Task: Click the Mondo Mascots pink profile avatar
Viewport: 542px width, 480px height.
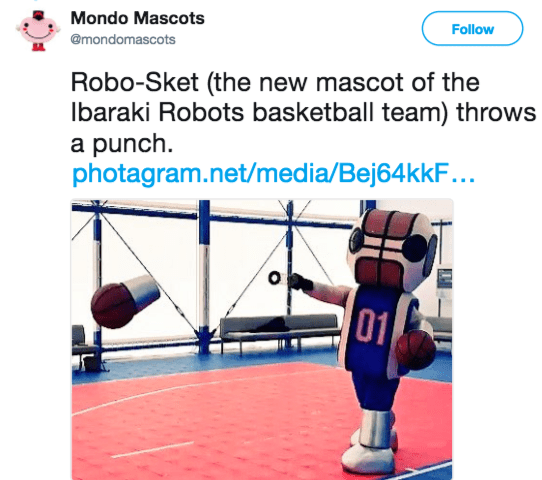Action: click(x=38, y=30)
